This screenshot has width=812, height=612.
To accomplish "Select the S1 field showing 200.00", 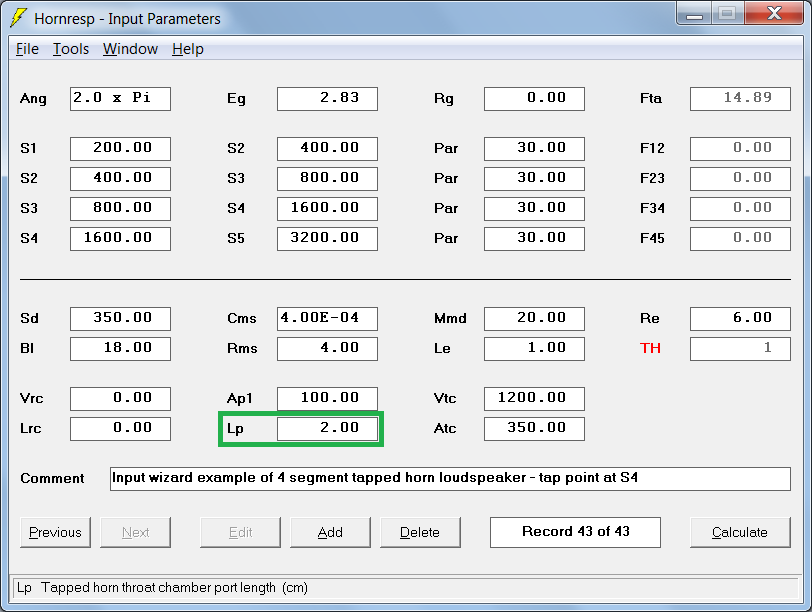I will 120,149.
